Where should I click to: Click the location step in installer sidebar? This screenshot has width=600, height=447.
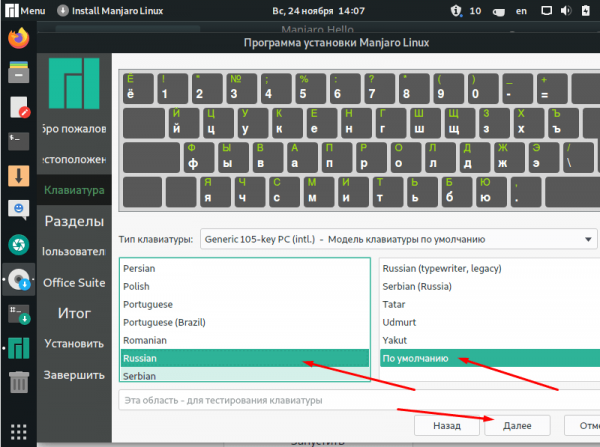coord(74,159)
